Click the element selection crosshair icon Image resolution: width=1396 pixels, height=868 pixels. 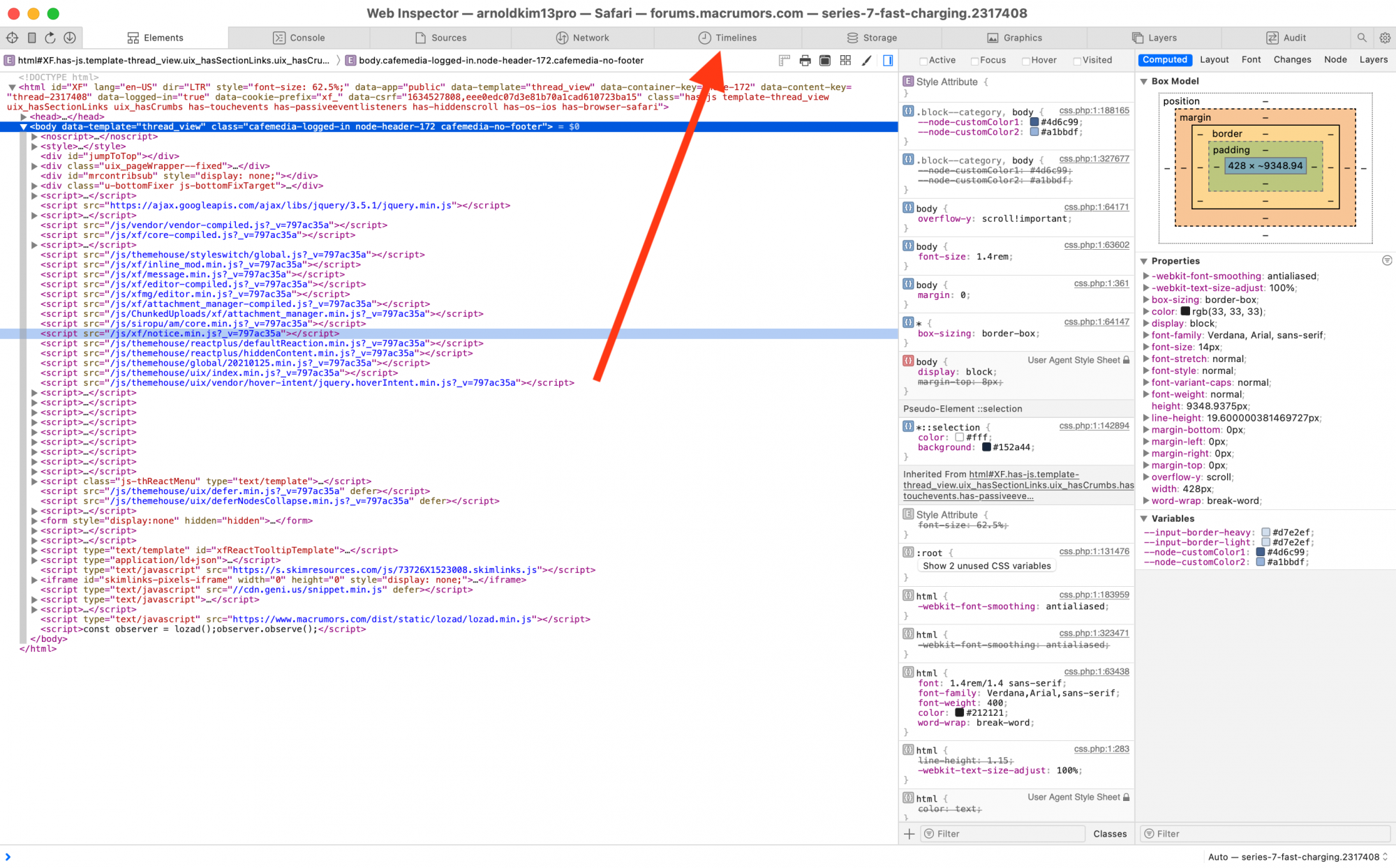pos(12,38)
